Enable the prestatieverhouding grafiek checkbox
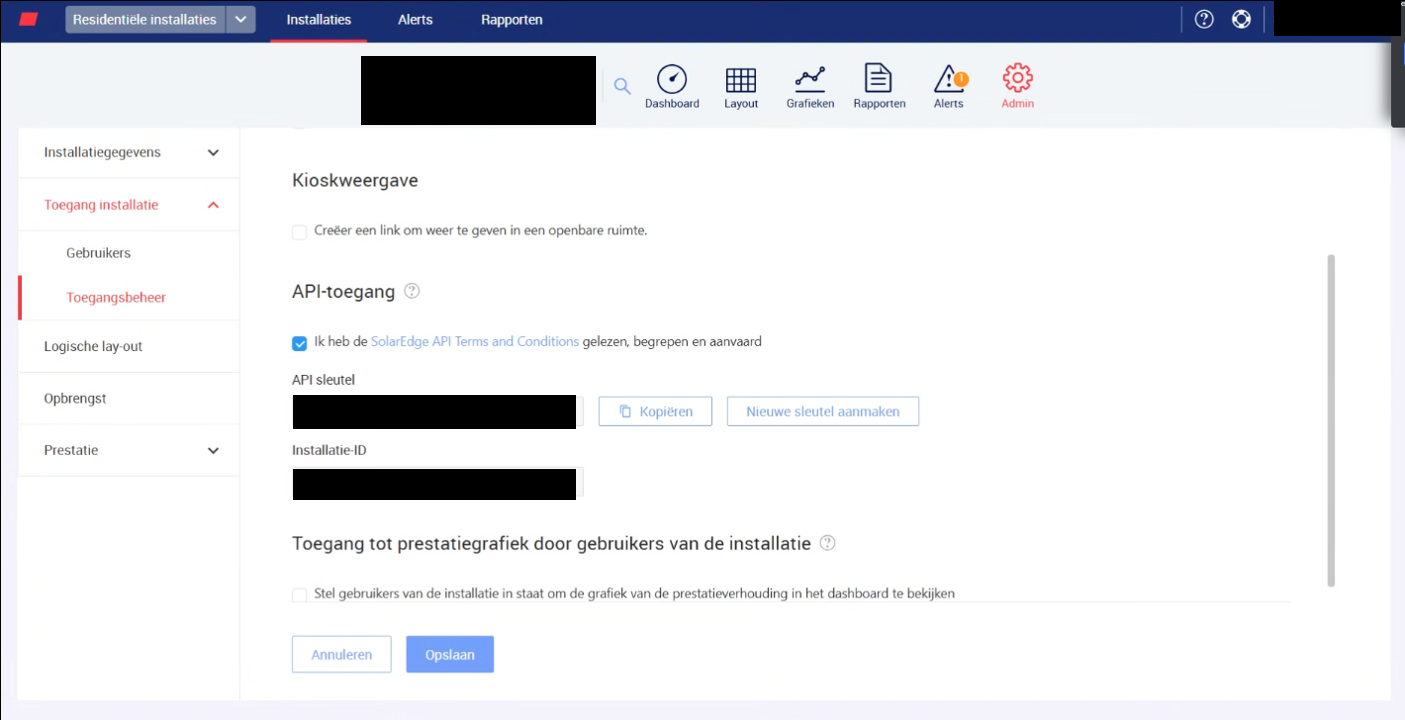 point(299,595)
